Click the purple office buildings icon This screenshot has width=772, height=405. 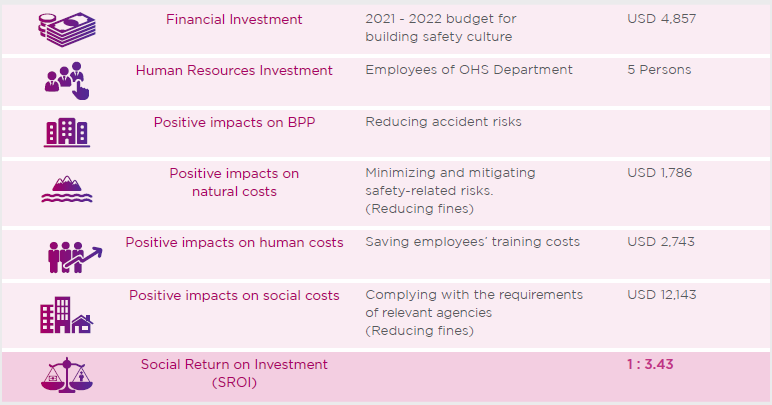pyautogui.click(x=67, y=132)
